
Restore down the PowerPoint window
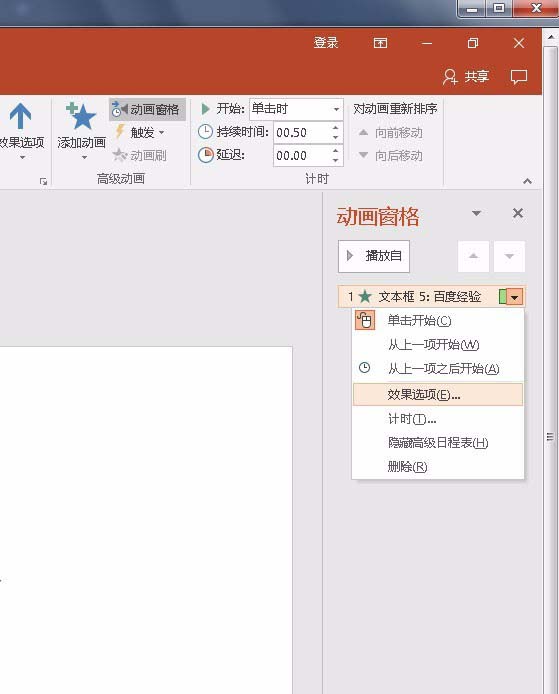473,43
